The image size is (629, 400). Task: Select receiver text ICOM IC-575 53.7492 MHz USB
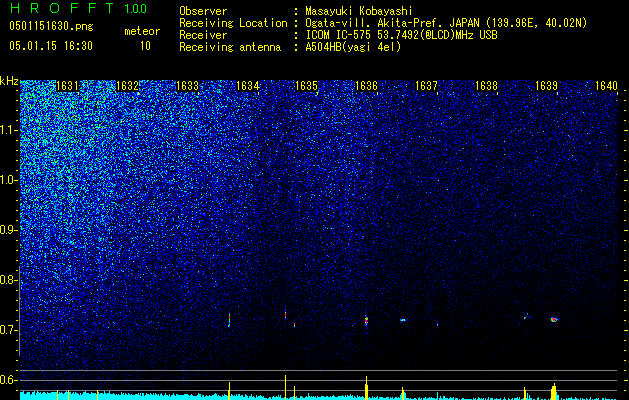(401, 35)
